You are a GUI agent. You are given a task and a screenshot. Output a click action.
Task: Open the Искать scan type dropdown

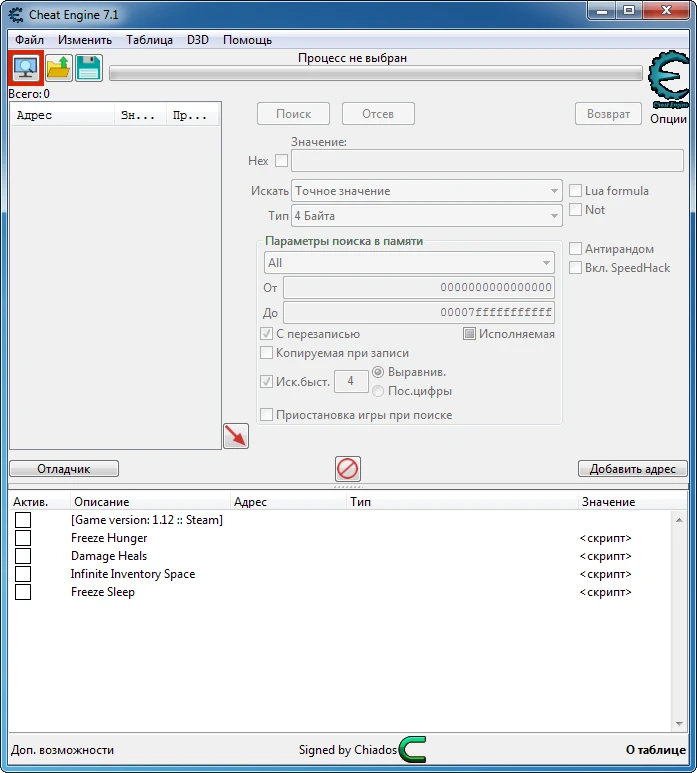(x=427, y=191)
